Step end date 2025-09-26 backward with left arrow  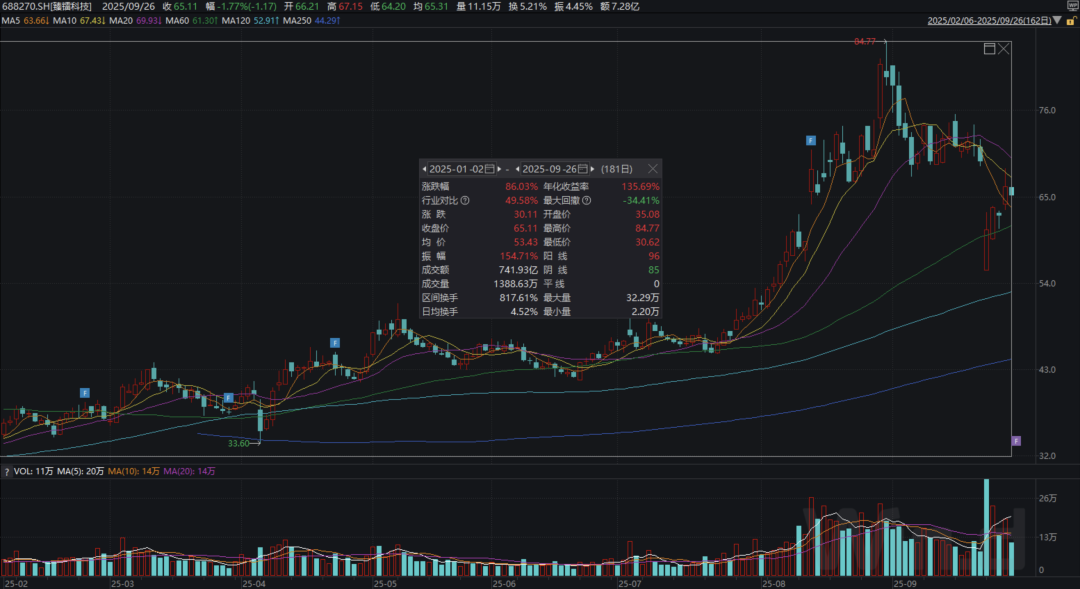(517, 169)
